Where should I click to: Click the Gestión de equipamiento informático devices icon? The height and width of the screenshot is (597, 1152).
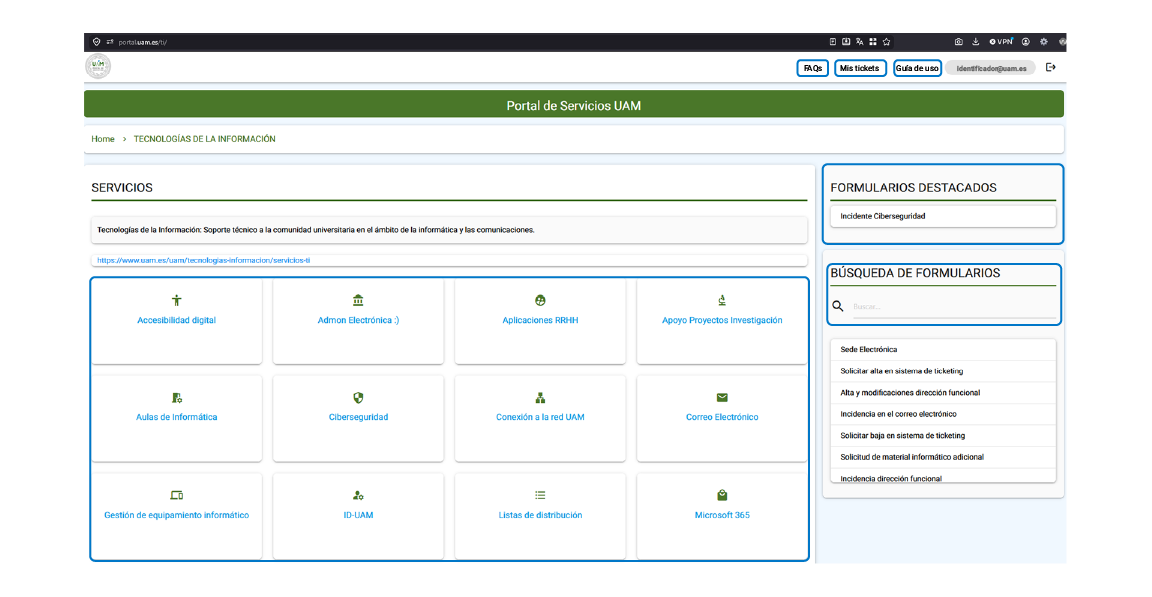[176, 496]
